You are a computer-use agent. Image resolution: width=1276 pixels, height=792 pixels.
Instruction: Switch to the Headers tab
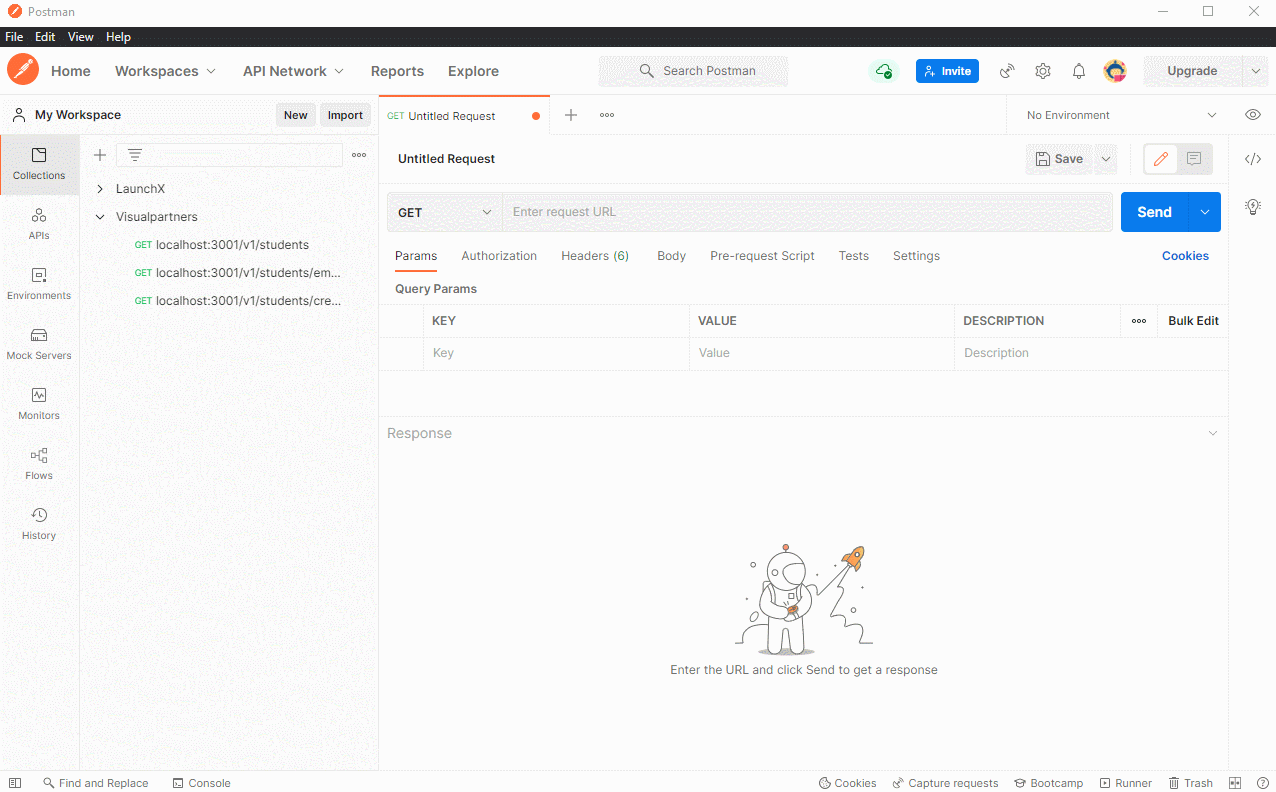(x=595, y=256)
